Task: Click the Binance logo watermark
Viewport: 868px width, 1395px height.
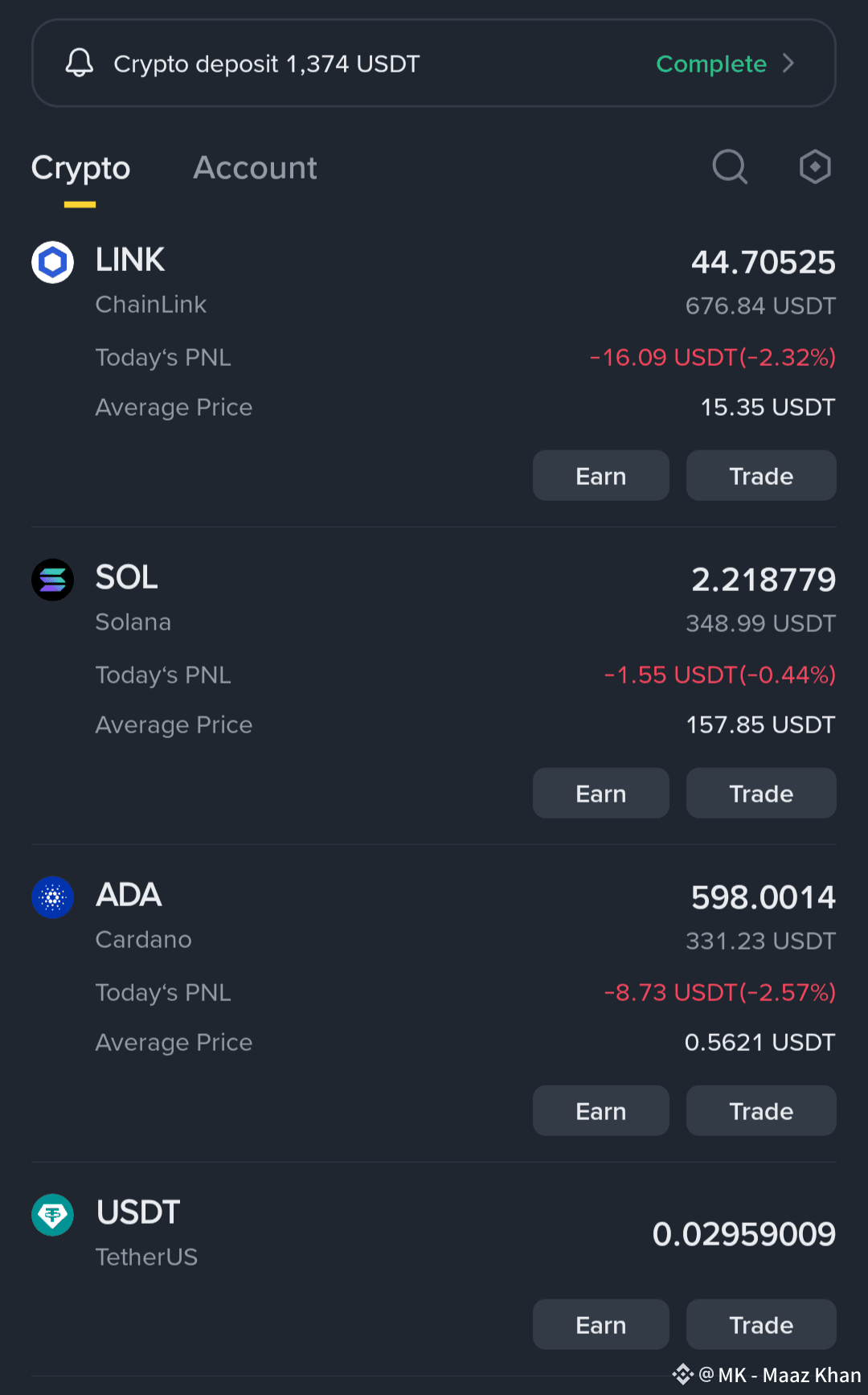Action: point(683,1374)
